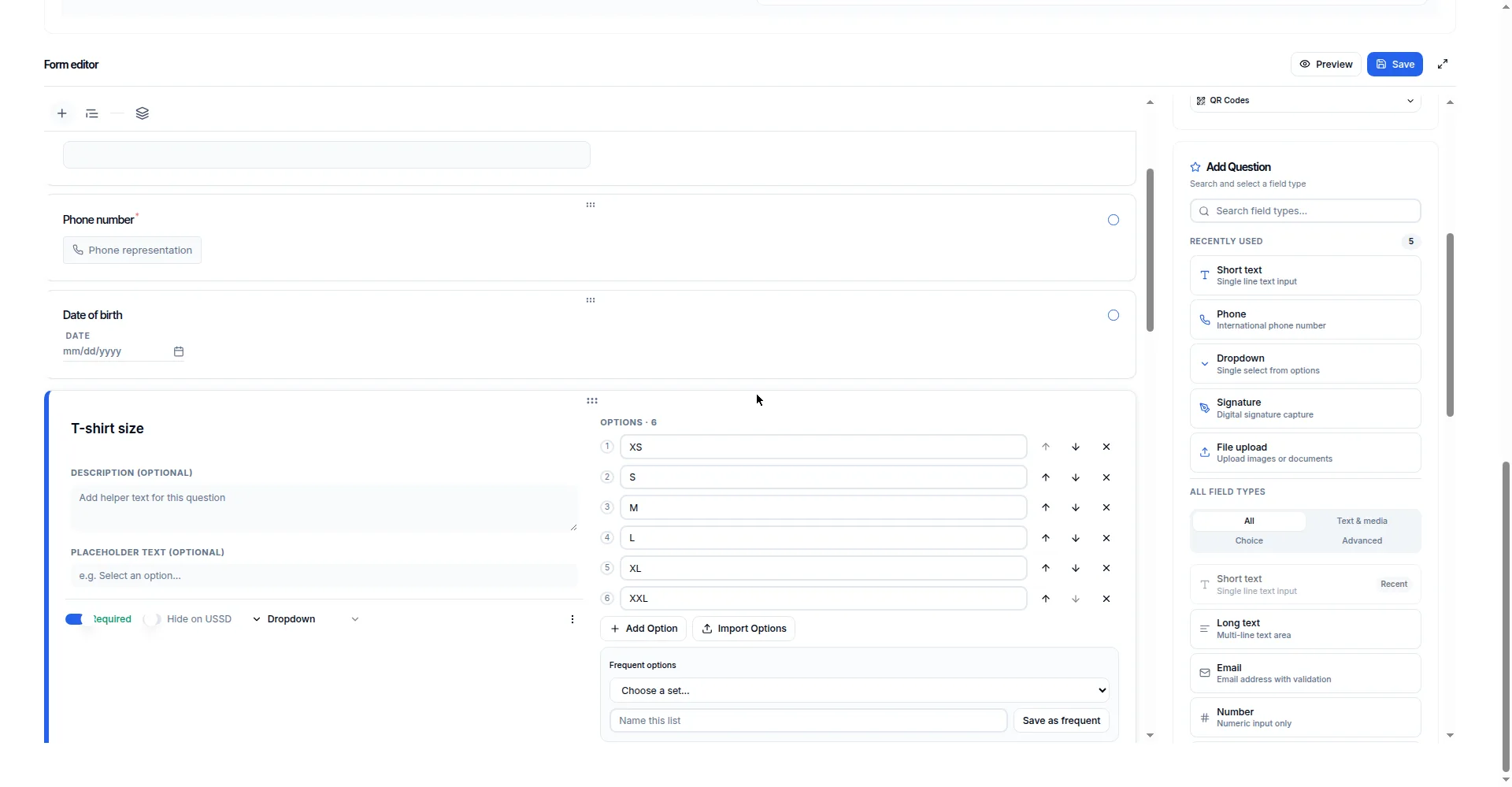Click the right panel vertical scrollbar
1512x787 pixels.
pos(1450,325)
